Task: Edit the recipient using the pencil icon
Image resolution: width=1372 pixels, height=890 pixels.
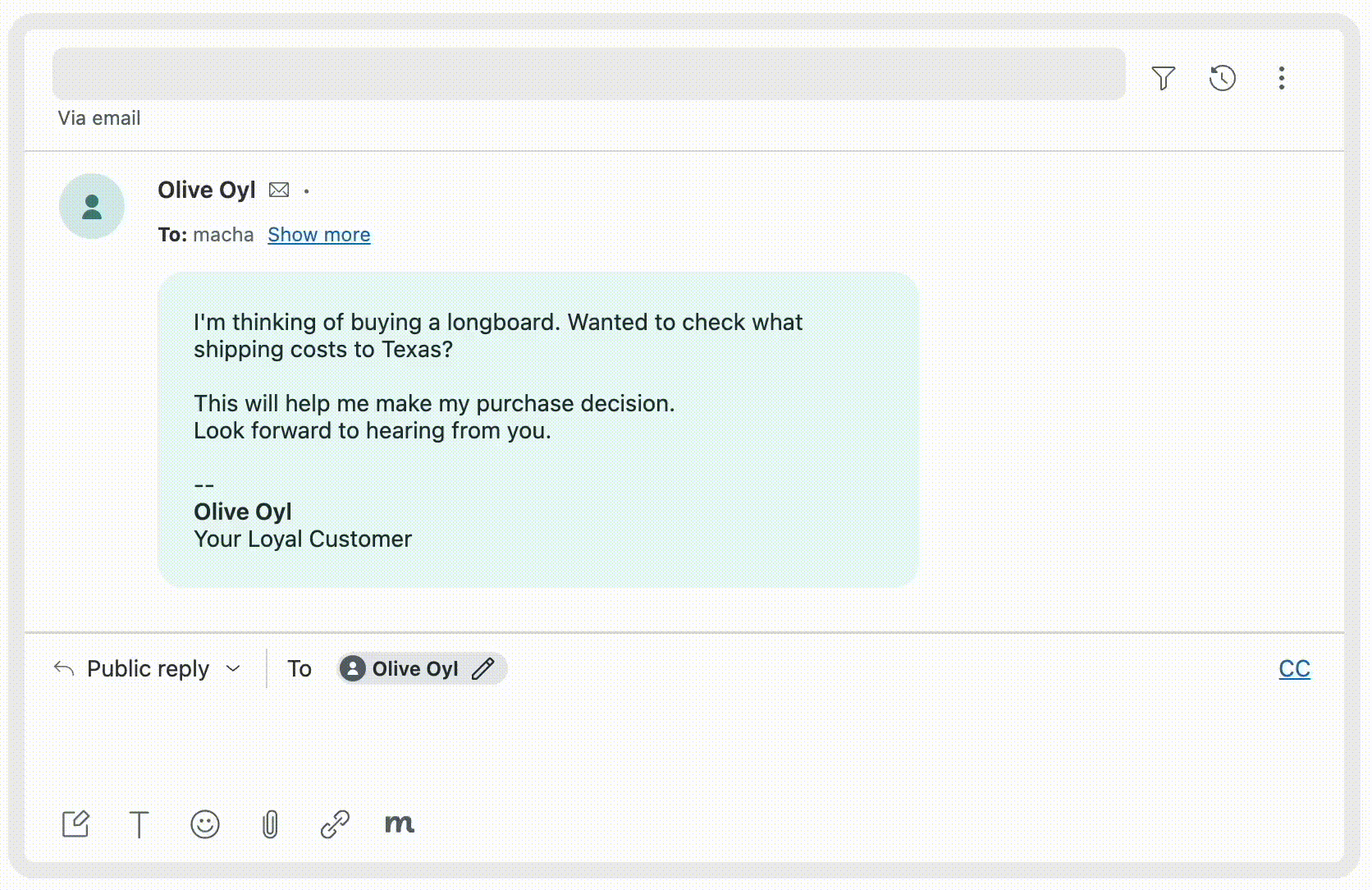Action: [483, 668]
